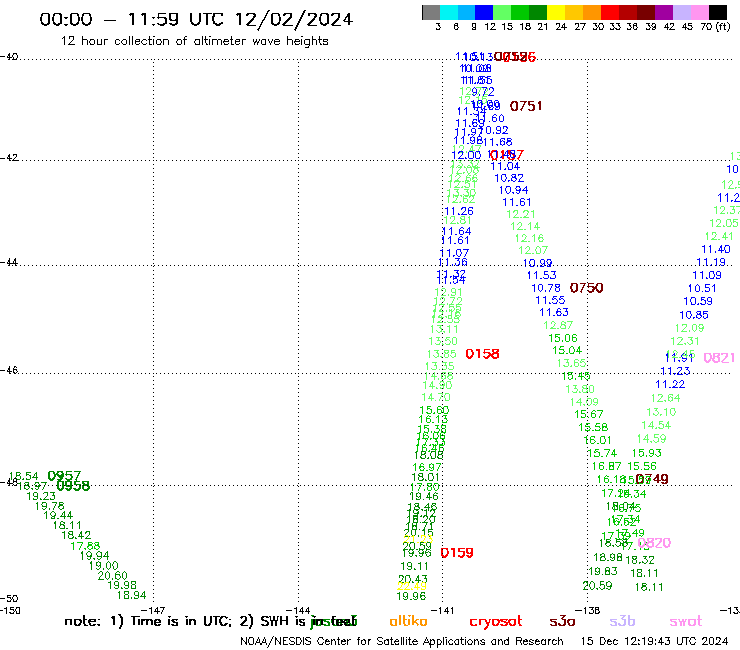Pick the orange swatch in the height legend
This screenshot has height=650, width=740.
[x=592, y=12]
